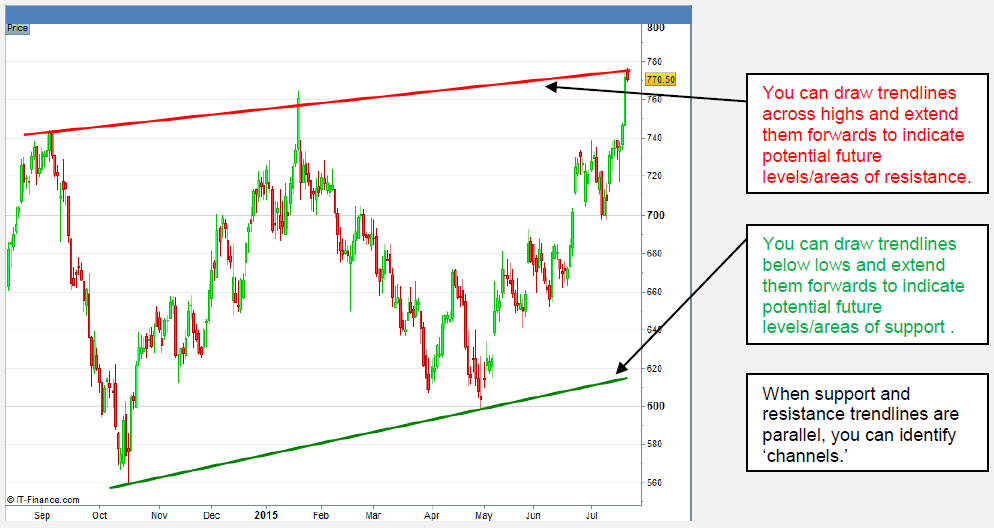The image size is (994, 528).
Task: Click the red resistance trendlines text box
Action: point(866,133)
